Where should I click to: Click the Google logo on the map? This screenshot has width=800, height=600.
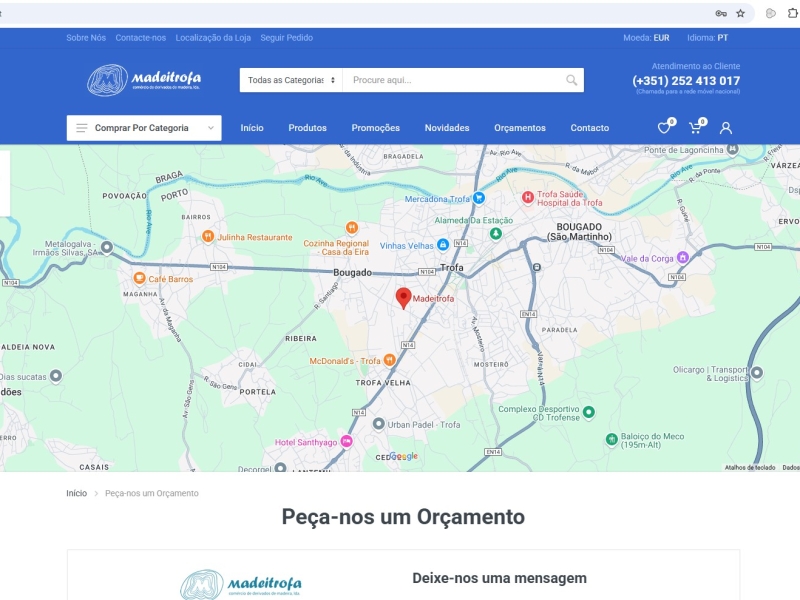[x=404, y=456]
